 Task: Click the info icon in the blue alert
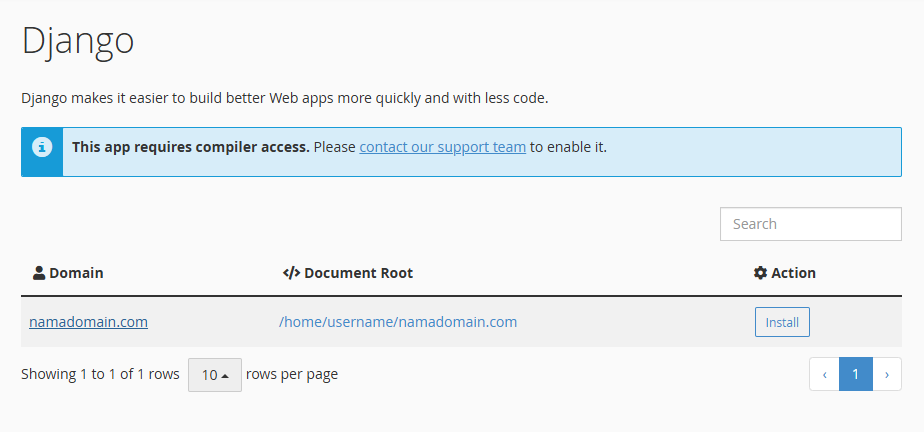(x=42, y=147)
